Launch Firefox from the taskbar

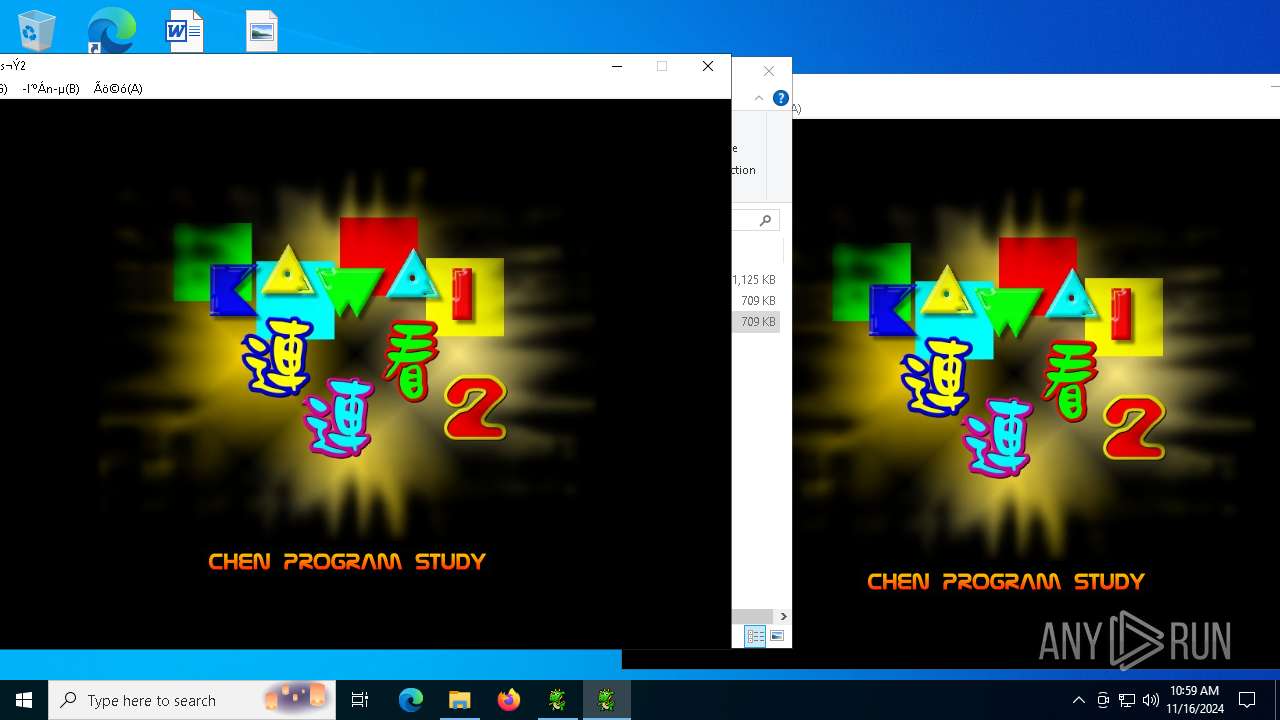[x=508, y=700]
